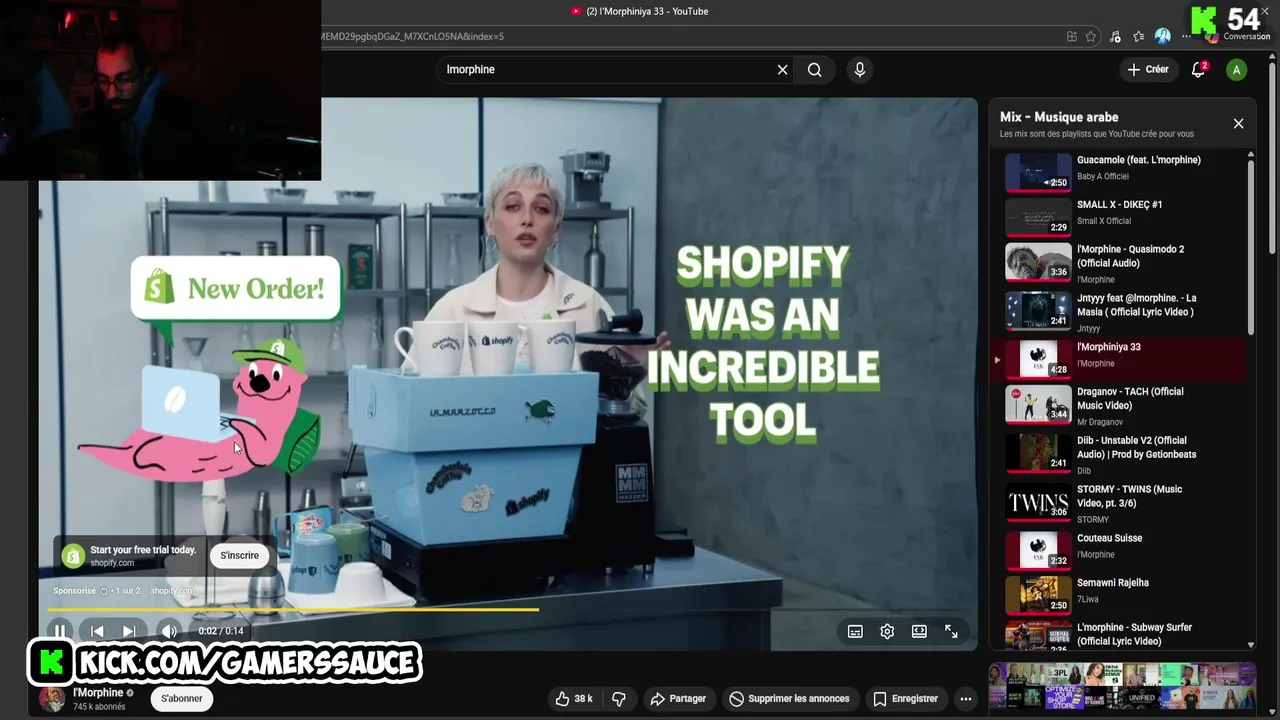Image resolution: width=1280 pixels, height=720 pixels.
Task: Open the player settings gear
Action: tap(887, 631)
